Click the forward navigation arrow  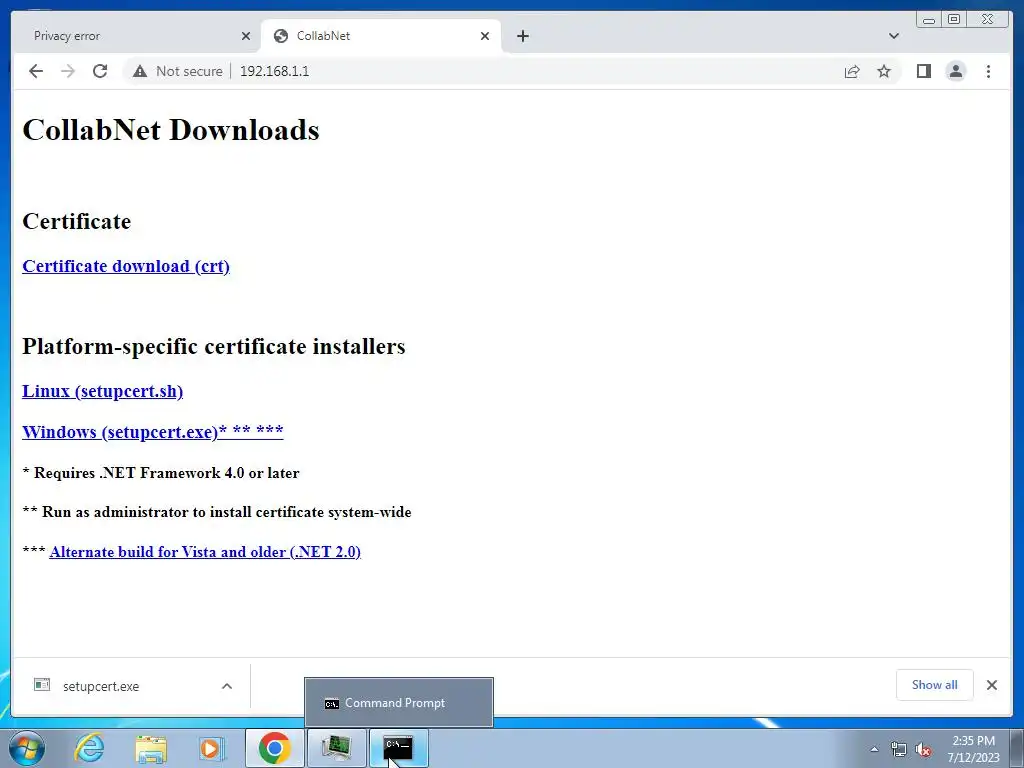click(68, 71)
